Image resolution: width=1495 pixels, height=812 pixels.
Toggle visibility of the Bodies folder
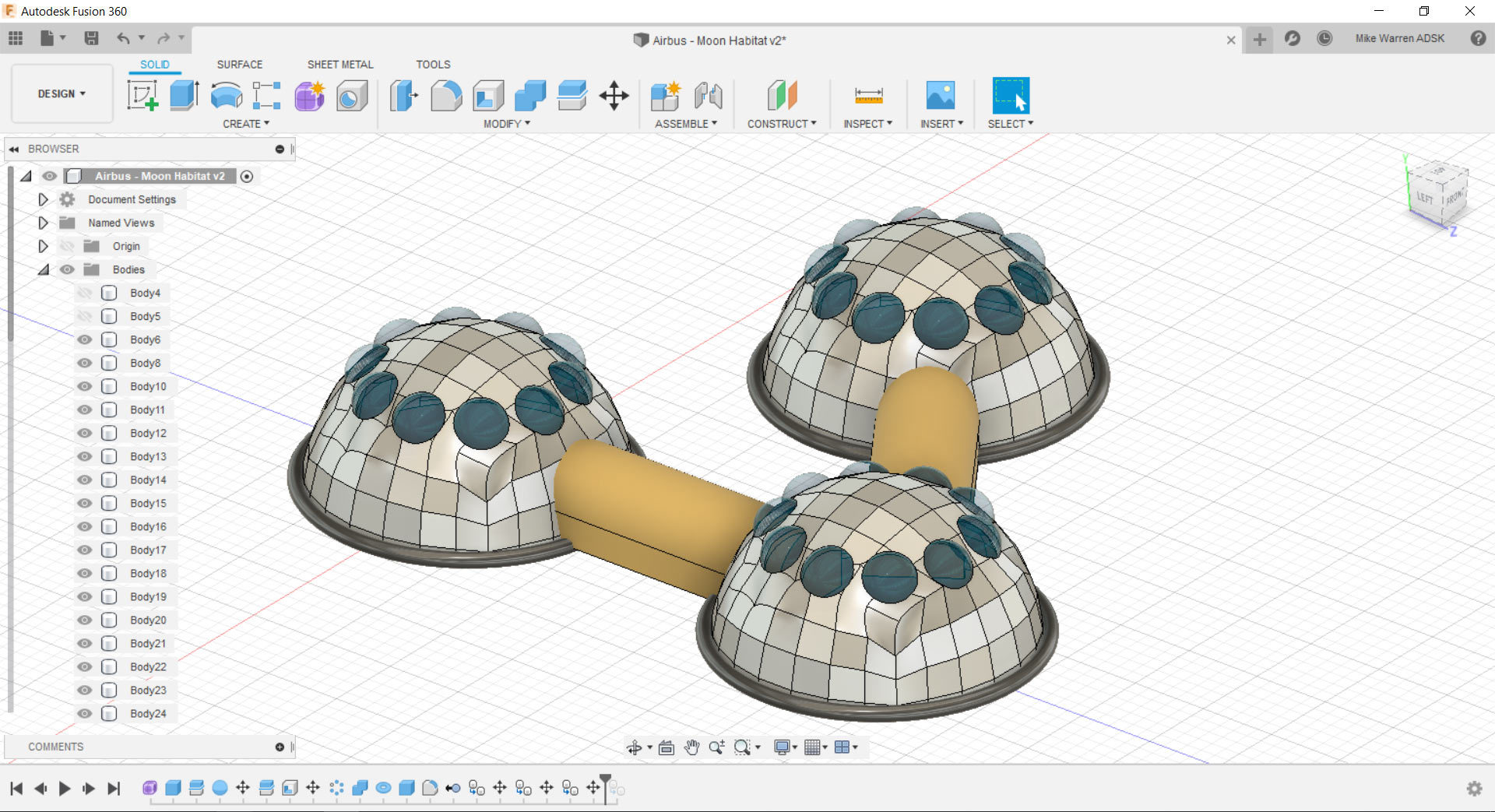(68, 269)
